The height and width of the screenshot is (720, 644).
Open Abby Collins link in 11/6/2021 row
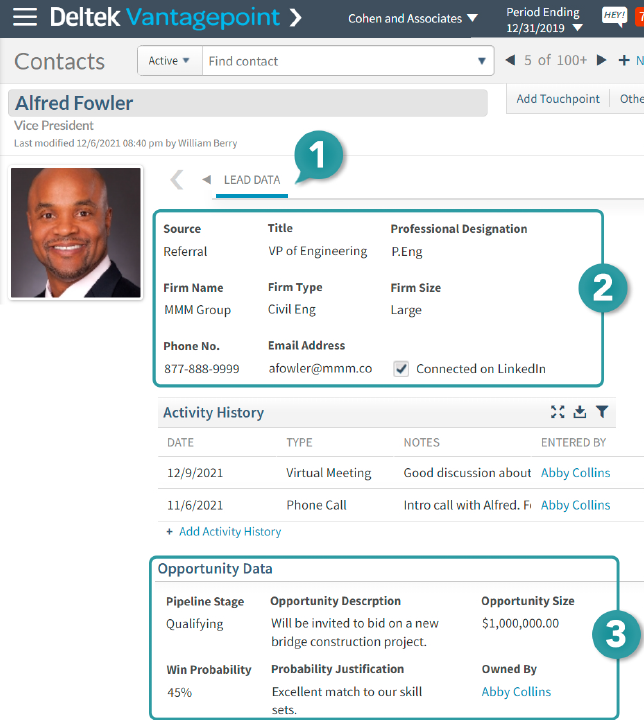point(575,505)
